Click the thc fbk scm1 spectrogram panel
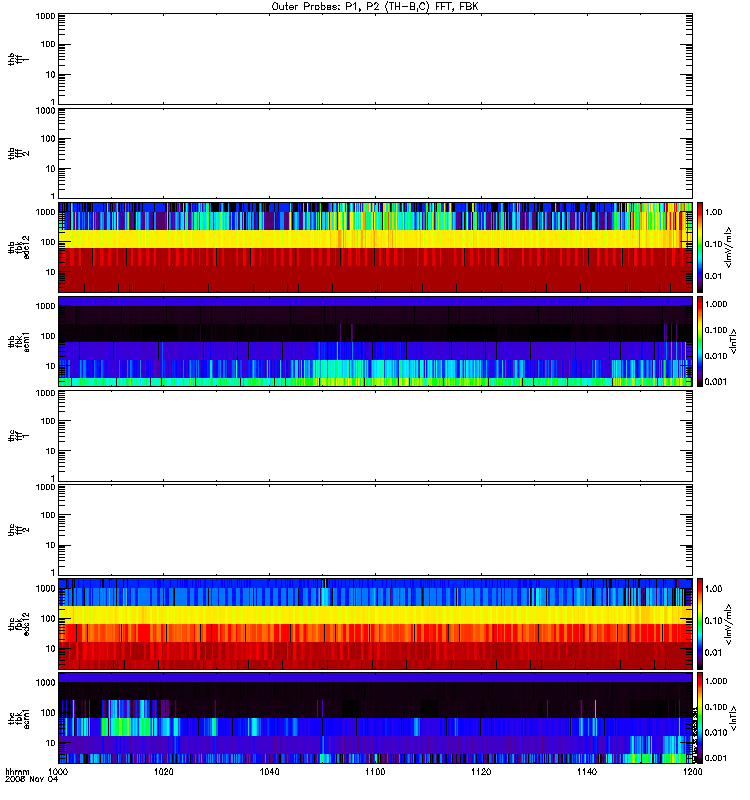 pyautogui.click(x=375, y=718)
